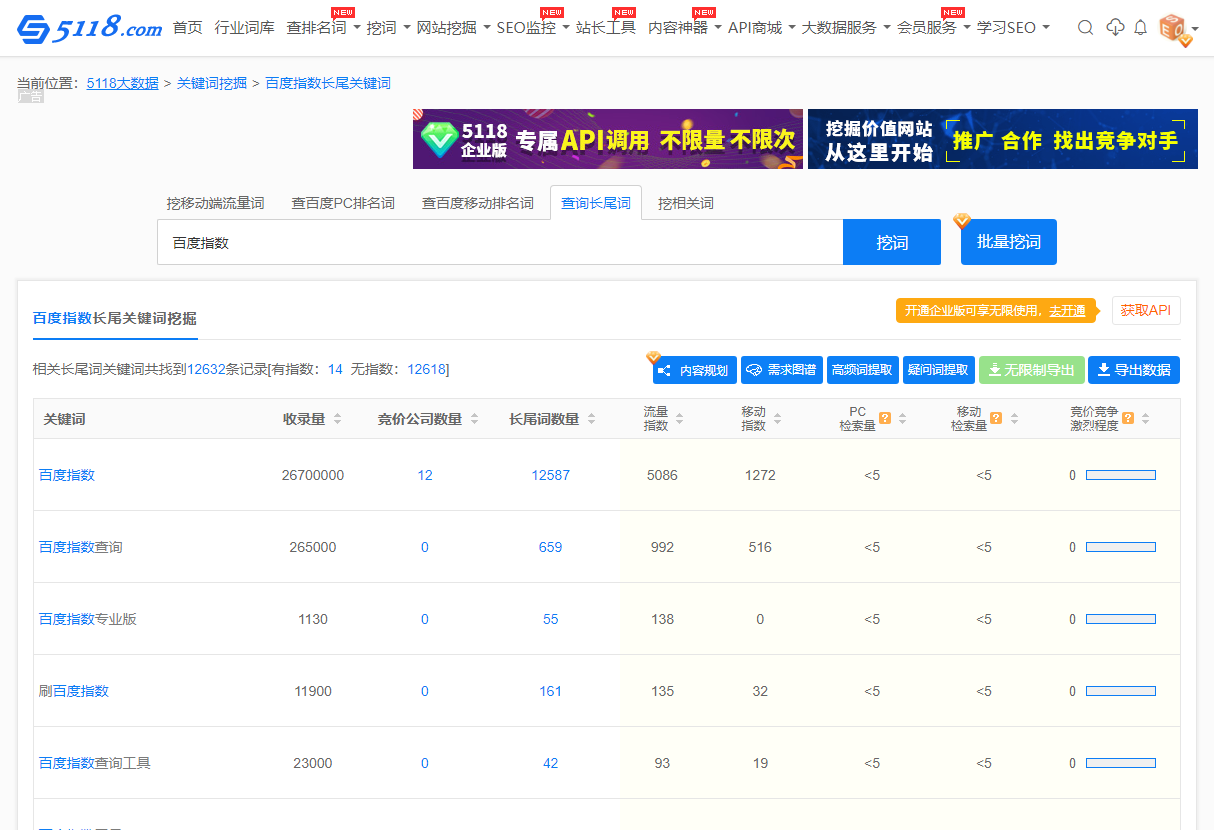Open the 百度指数查询工具 keyword link
This screenshot has width=1214, height=830.
pyautogui.click(x=95, y=763)
